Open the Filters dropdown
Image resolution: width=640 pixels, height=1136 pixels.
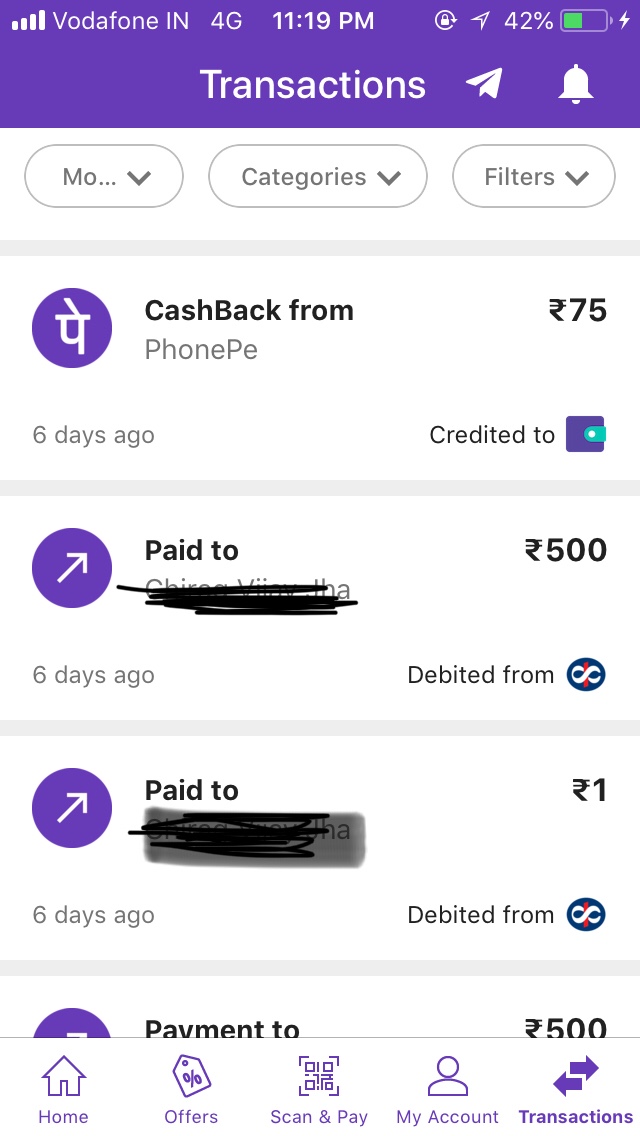pyautogui.click(x=534, y=177)
